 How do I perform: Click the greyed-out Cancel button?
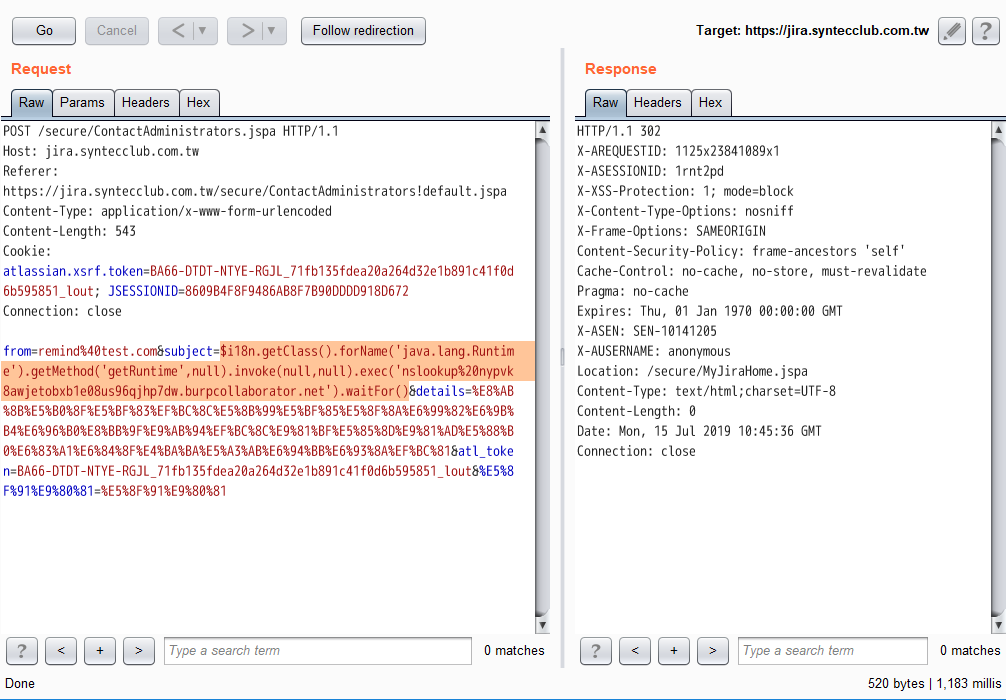117,31
